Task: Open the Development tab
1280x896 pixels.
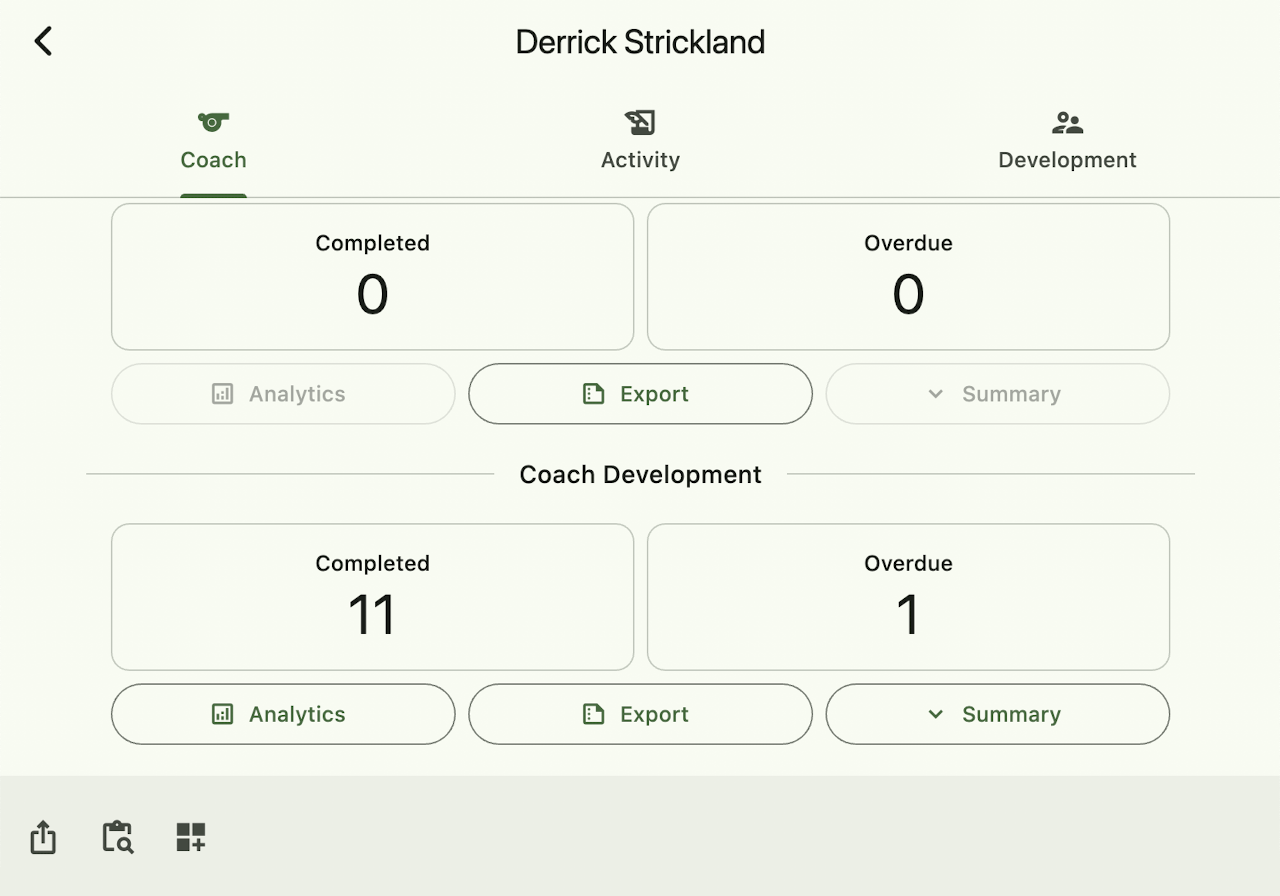Action: coord(1067,159)
